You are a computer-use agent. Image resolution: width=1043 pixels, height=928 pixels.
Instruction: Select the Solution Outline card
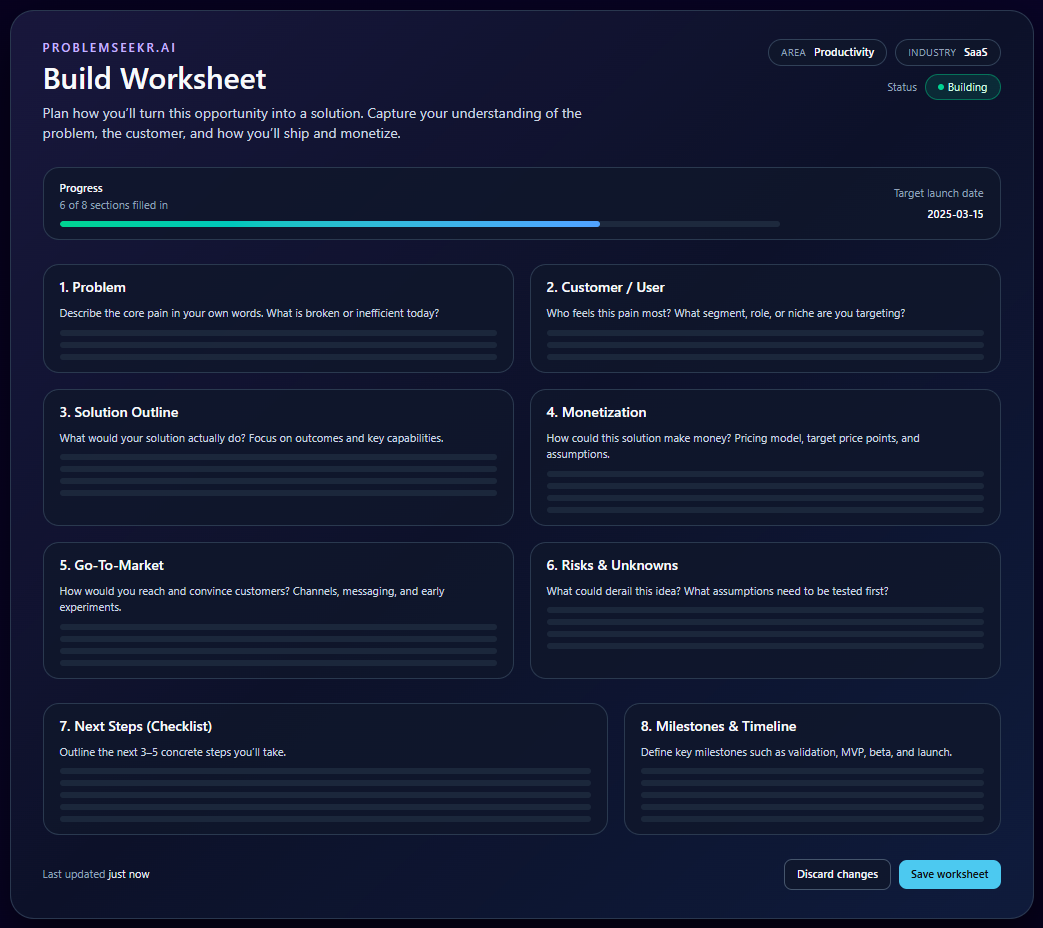[278, 457]
